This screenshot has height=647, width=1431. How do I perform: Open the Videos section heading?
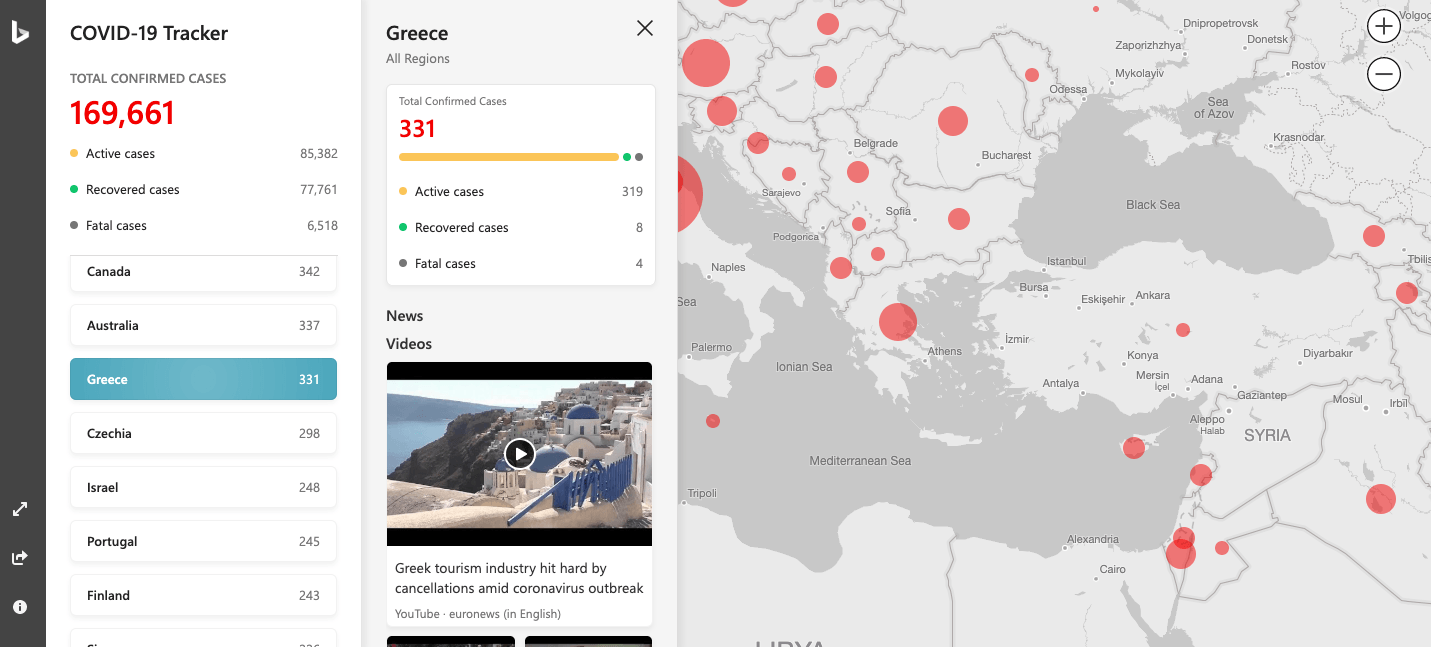click(x=409, y=344)
